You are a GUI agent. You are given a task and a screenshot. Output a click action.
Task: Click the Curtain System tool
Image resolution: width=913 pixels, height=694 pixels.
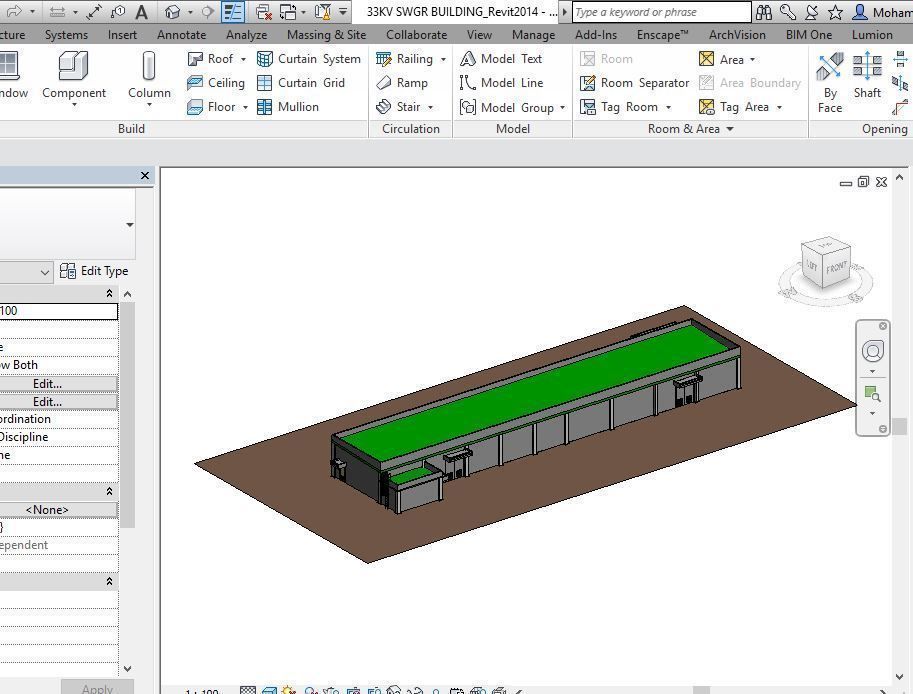[x=309, y=59]
